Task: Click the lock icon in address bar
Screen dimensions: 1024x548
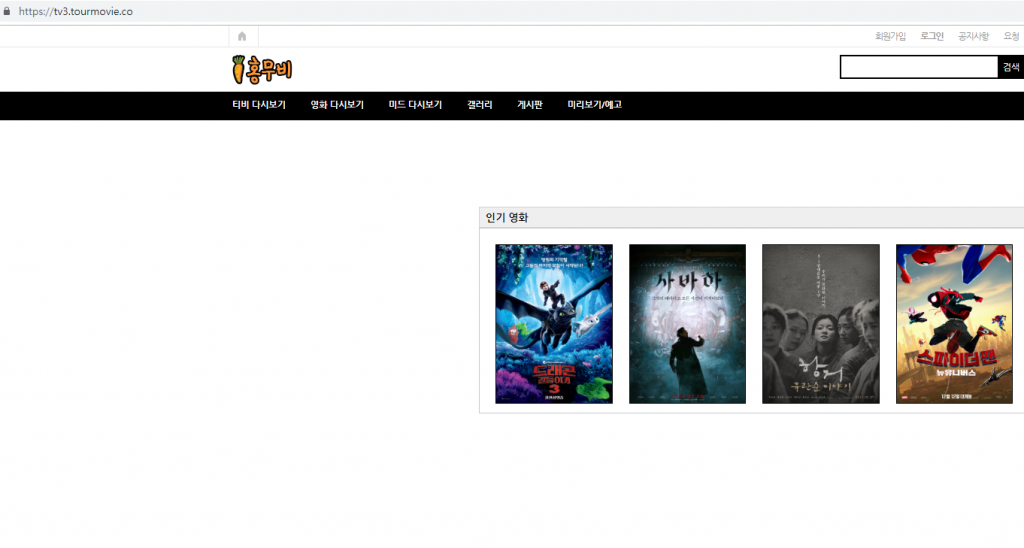Action: point(7,12)
